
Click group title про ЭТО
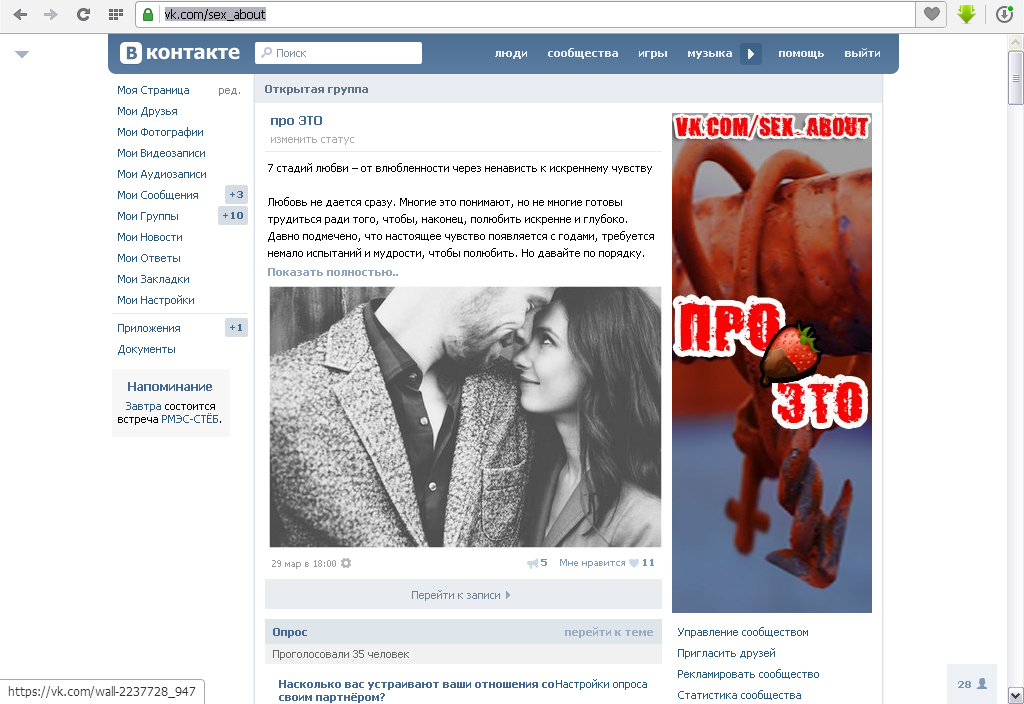pyautogui.click(x=296, y=120)
